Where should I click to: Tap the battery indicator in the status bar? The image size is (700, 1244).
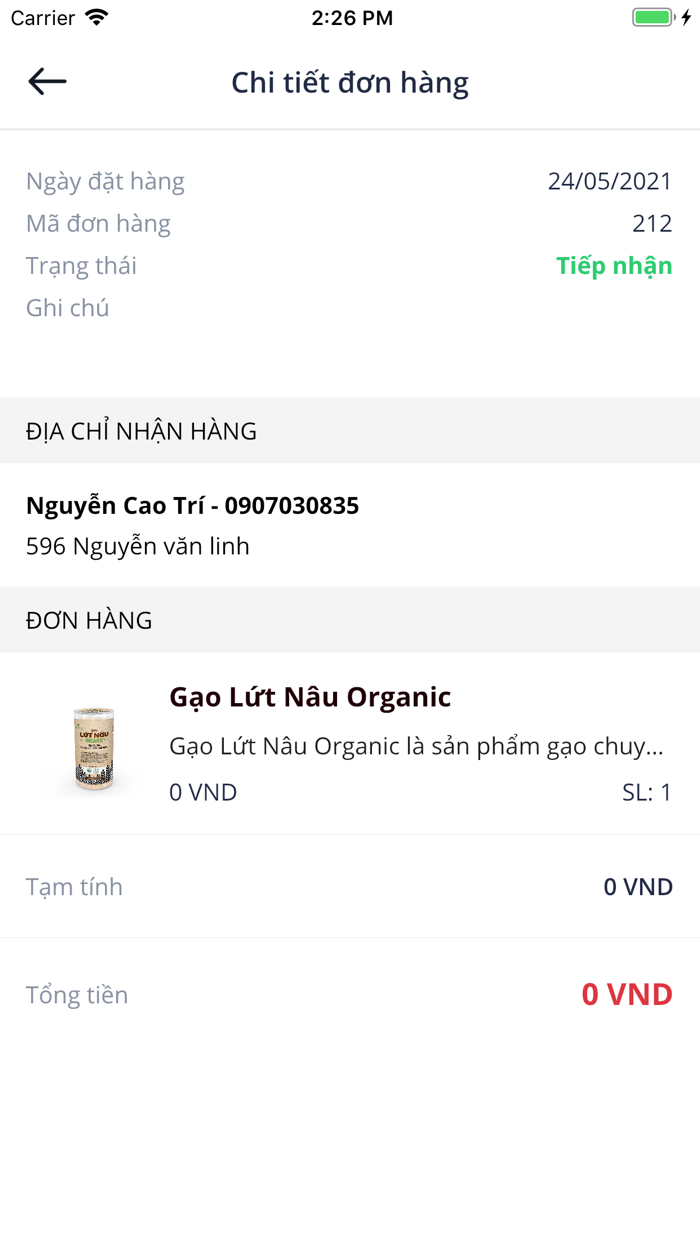[x=652, y=16]
